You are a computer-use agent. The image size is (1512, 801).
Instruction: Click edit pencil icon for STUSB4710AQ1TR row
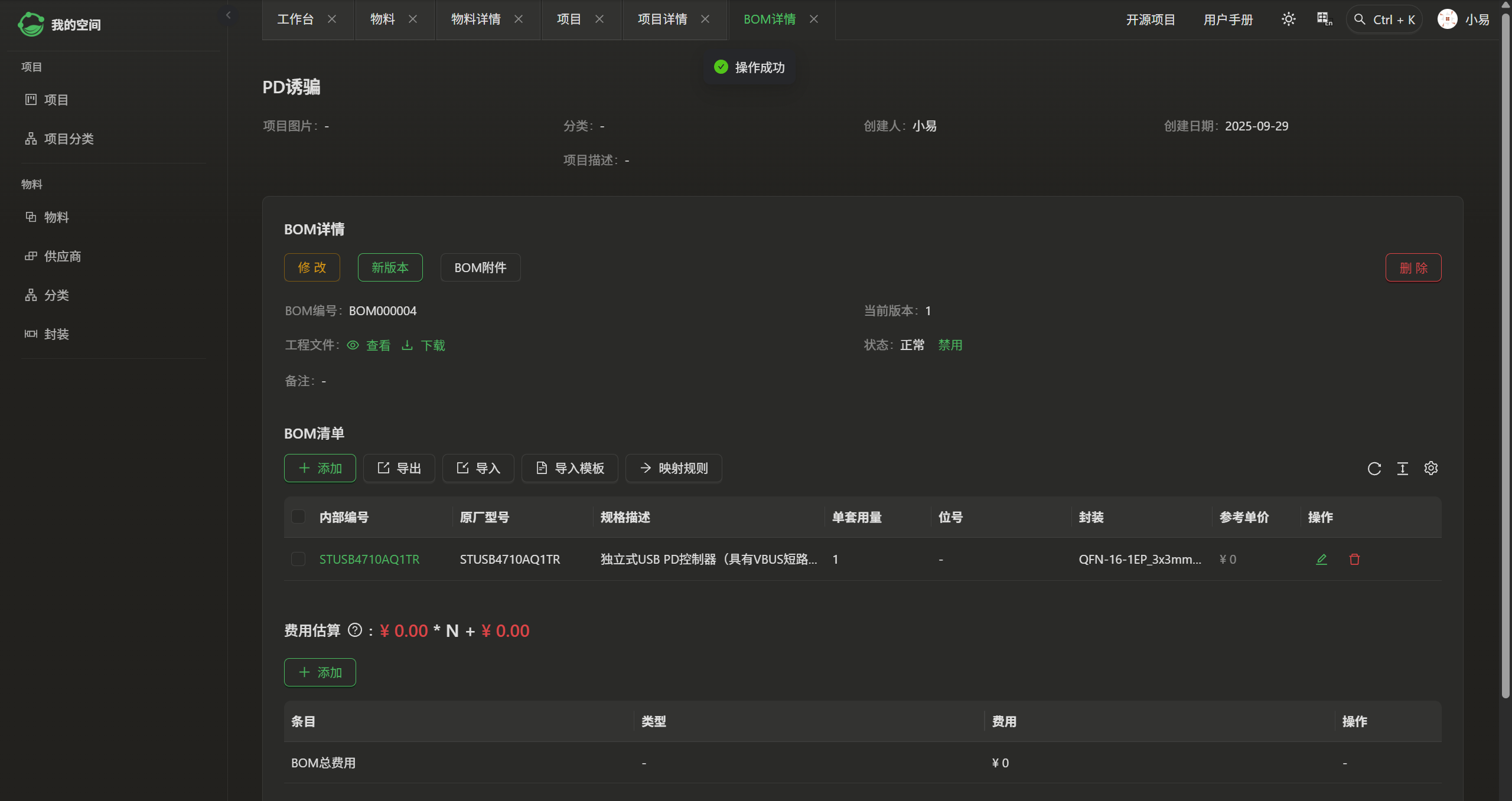click(1321, 560)
